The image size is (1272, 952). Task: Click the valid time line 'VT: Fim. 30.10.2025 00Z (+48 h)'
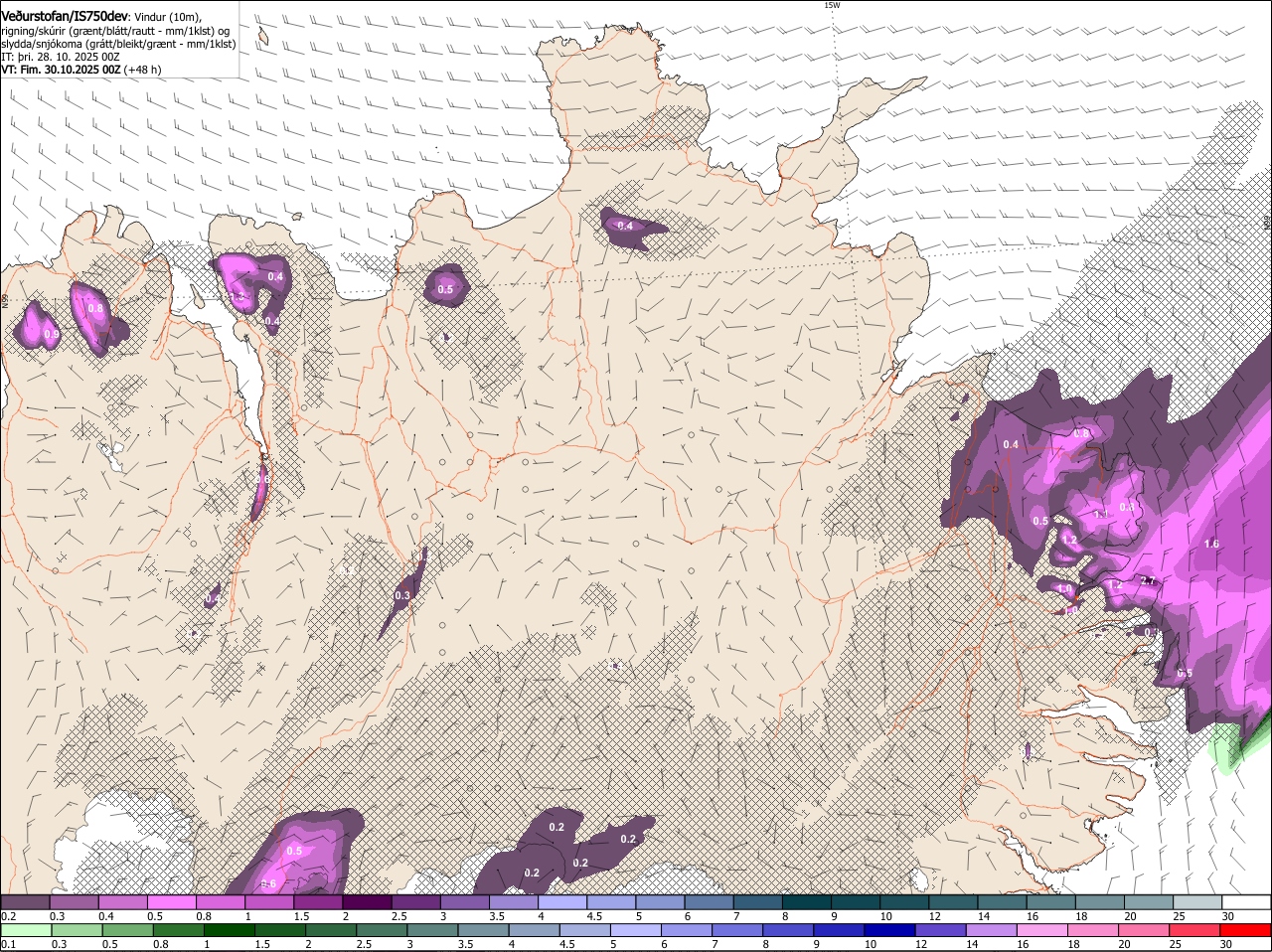[80, 71]
